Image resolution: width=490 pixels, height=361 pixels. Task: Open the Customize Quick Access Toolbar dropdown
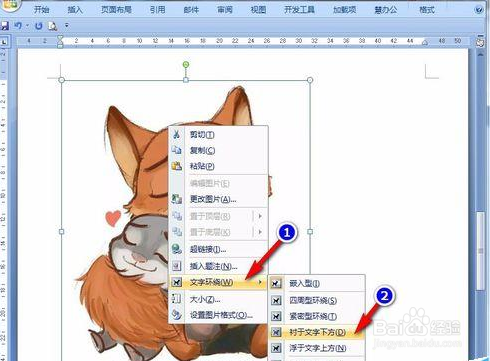click(x=67, y=25)
